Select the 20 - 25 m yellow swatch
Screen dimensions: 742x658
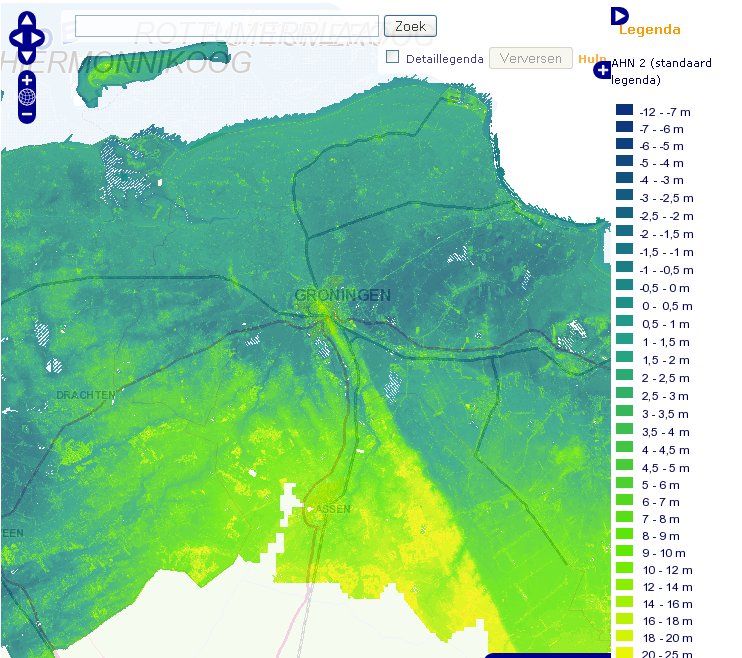(x=625, y=654)
